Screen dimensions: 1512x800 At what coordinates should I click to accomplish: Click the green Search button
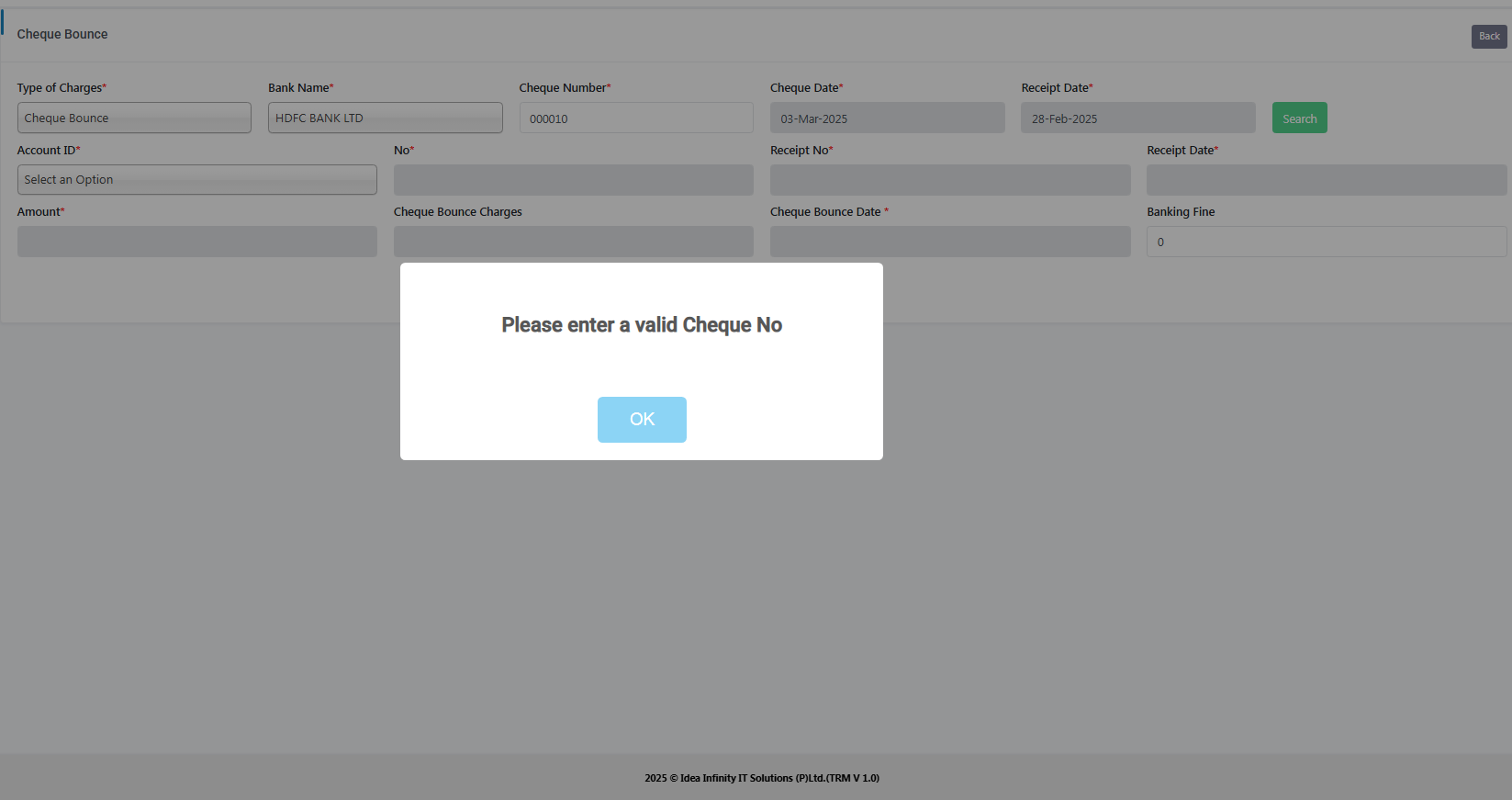tap(1299, 118)
